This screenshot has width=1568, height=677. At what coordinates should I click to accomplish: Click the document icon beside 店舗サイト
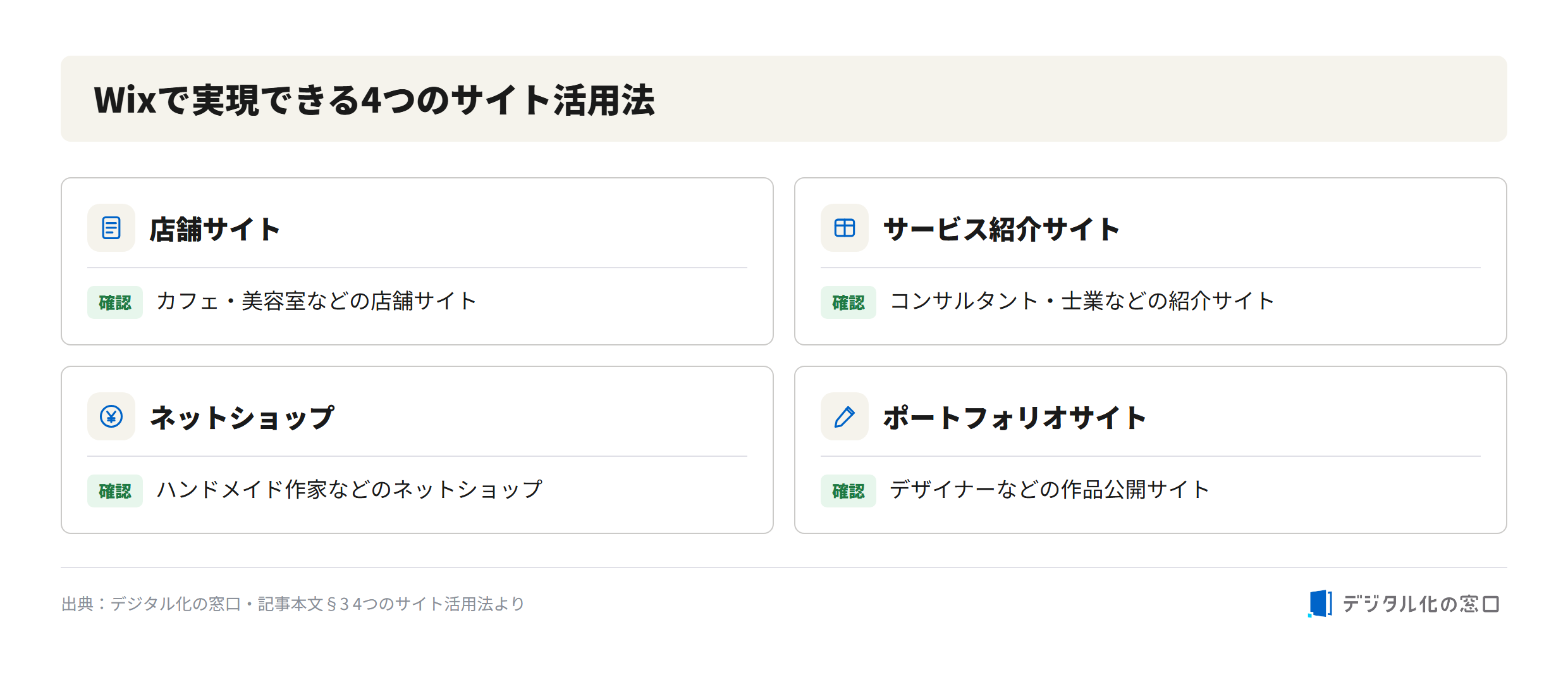tap(111, 228)
